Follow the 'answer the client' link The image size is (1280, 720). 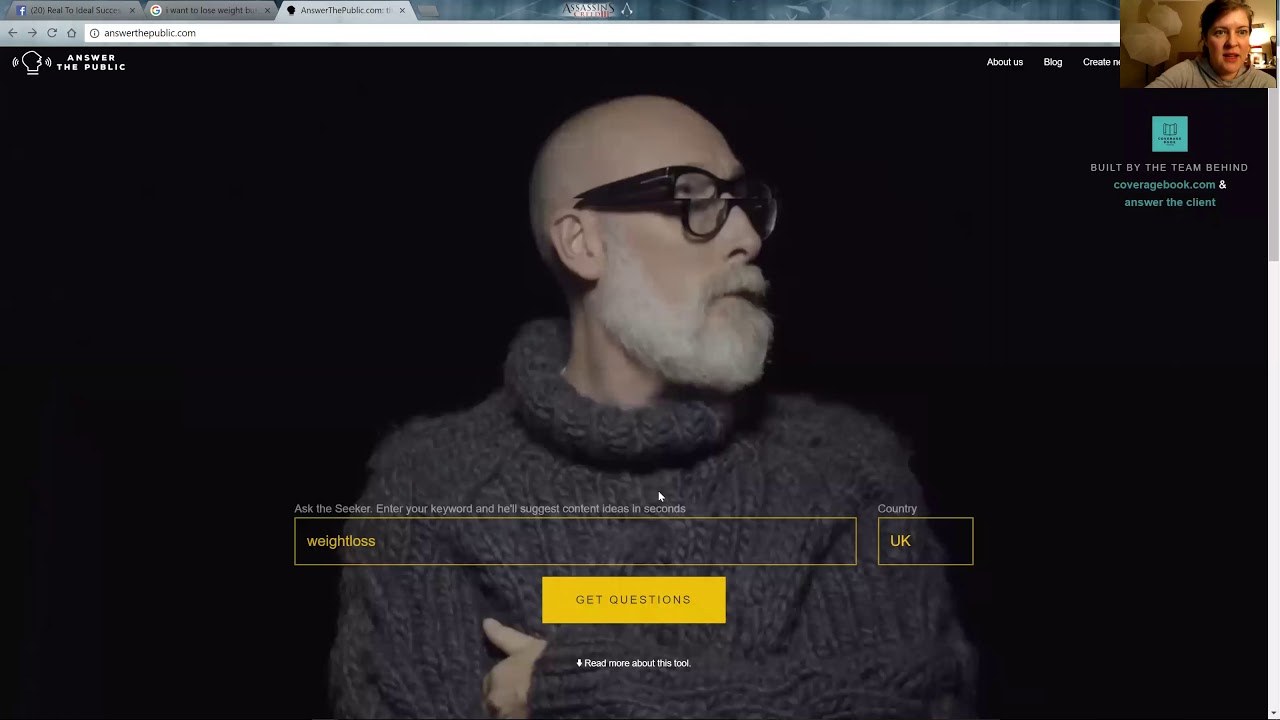coord(1170,202)
